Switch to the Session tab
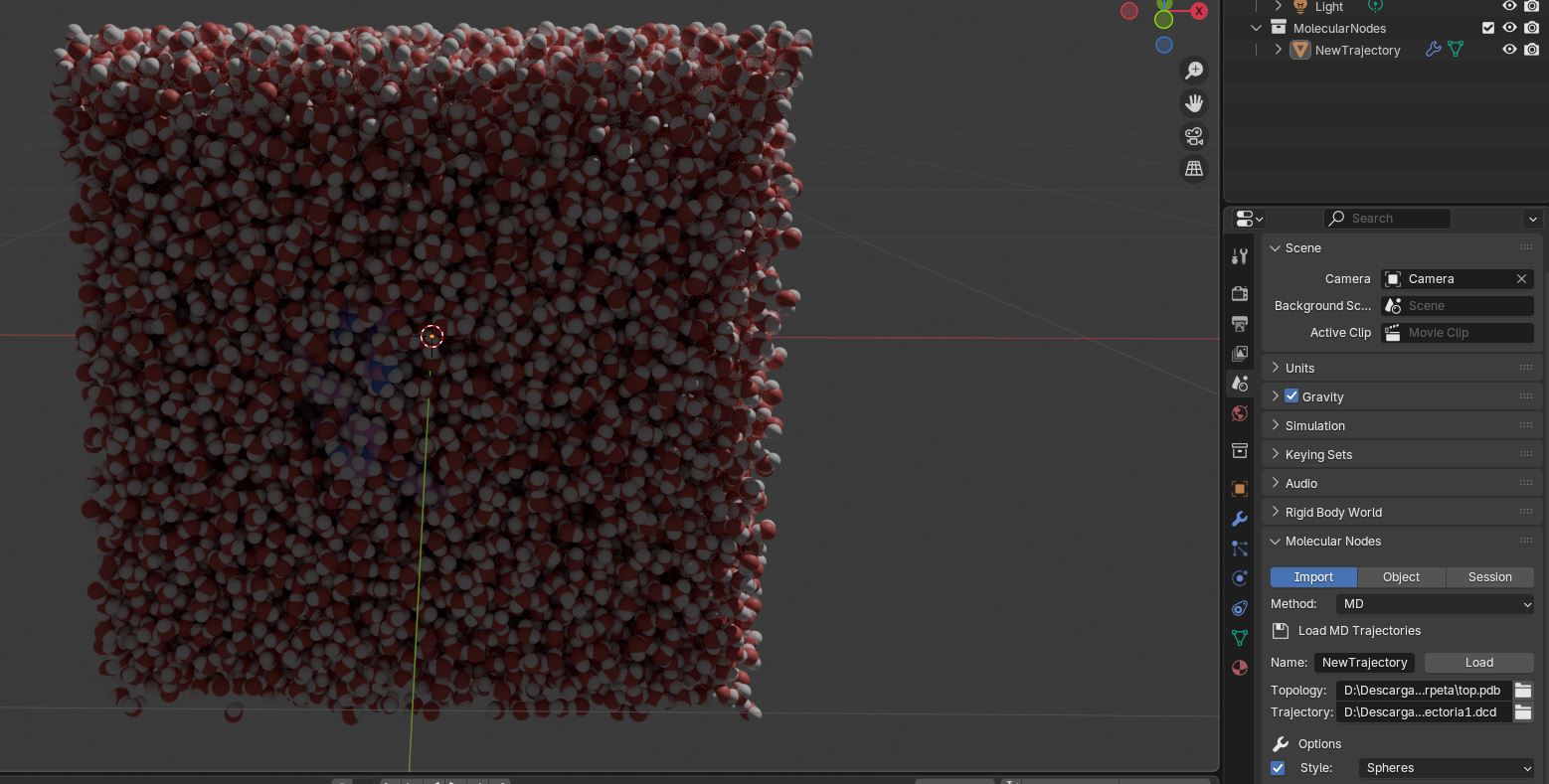1549x784 pixels. click(x=1489, y=577)
